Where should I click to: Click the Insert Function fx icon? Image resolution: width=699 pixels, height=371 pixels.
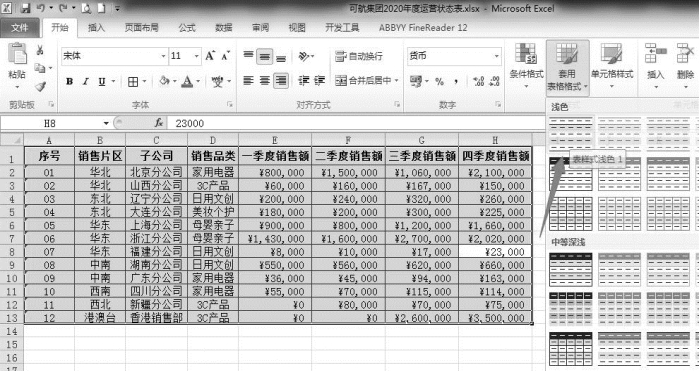(159, 123)
